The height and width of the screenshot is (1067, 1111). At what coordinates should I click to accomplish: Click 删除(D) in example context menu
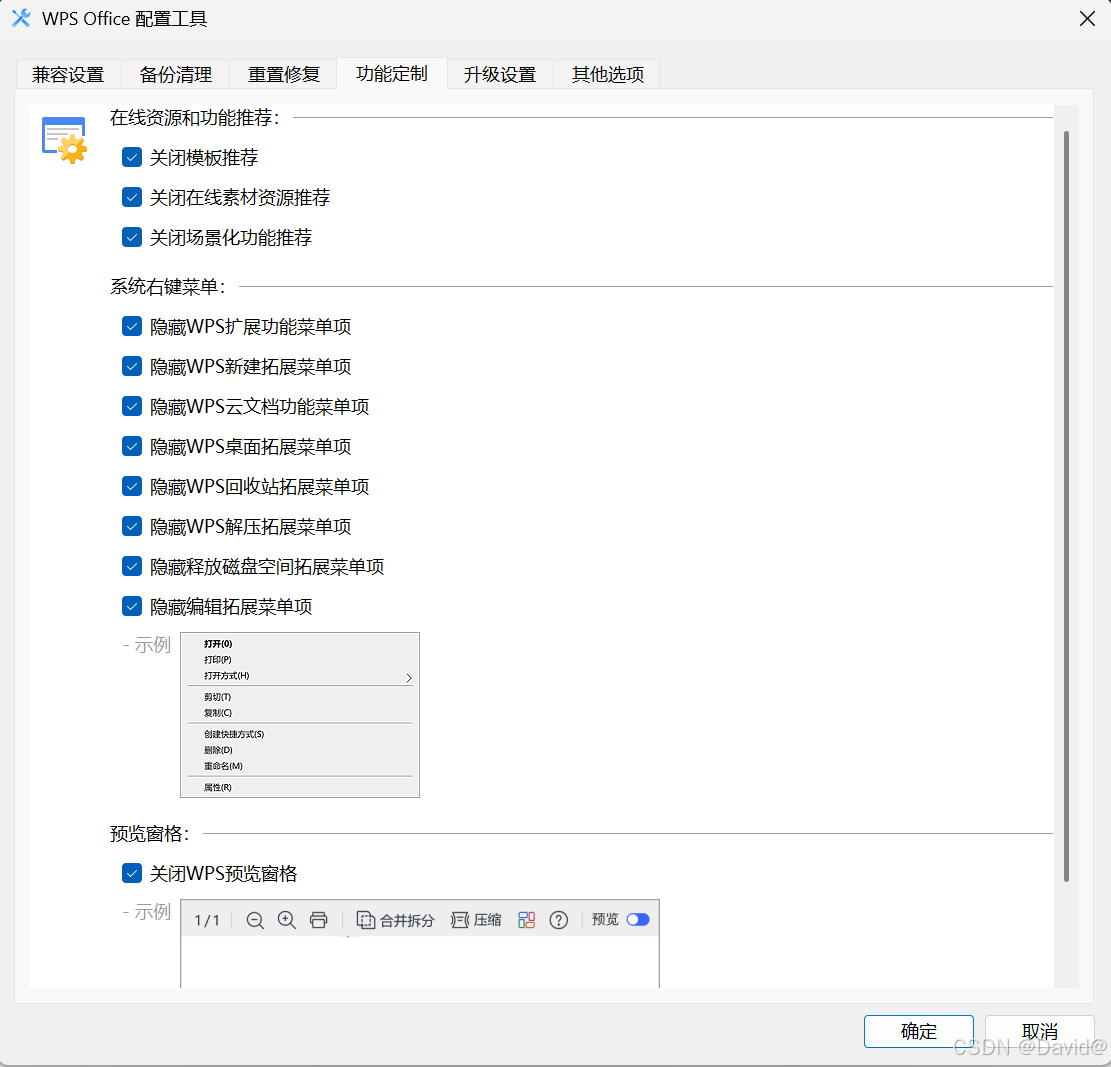pos(218,750)
